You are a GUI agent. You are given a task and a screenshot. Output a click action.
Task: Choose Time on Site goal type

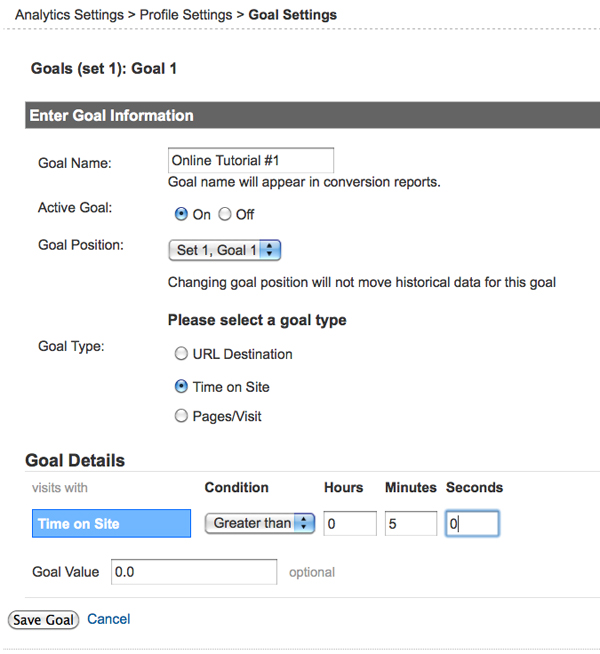pyautogui.click(x=181, y=386)
